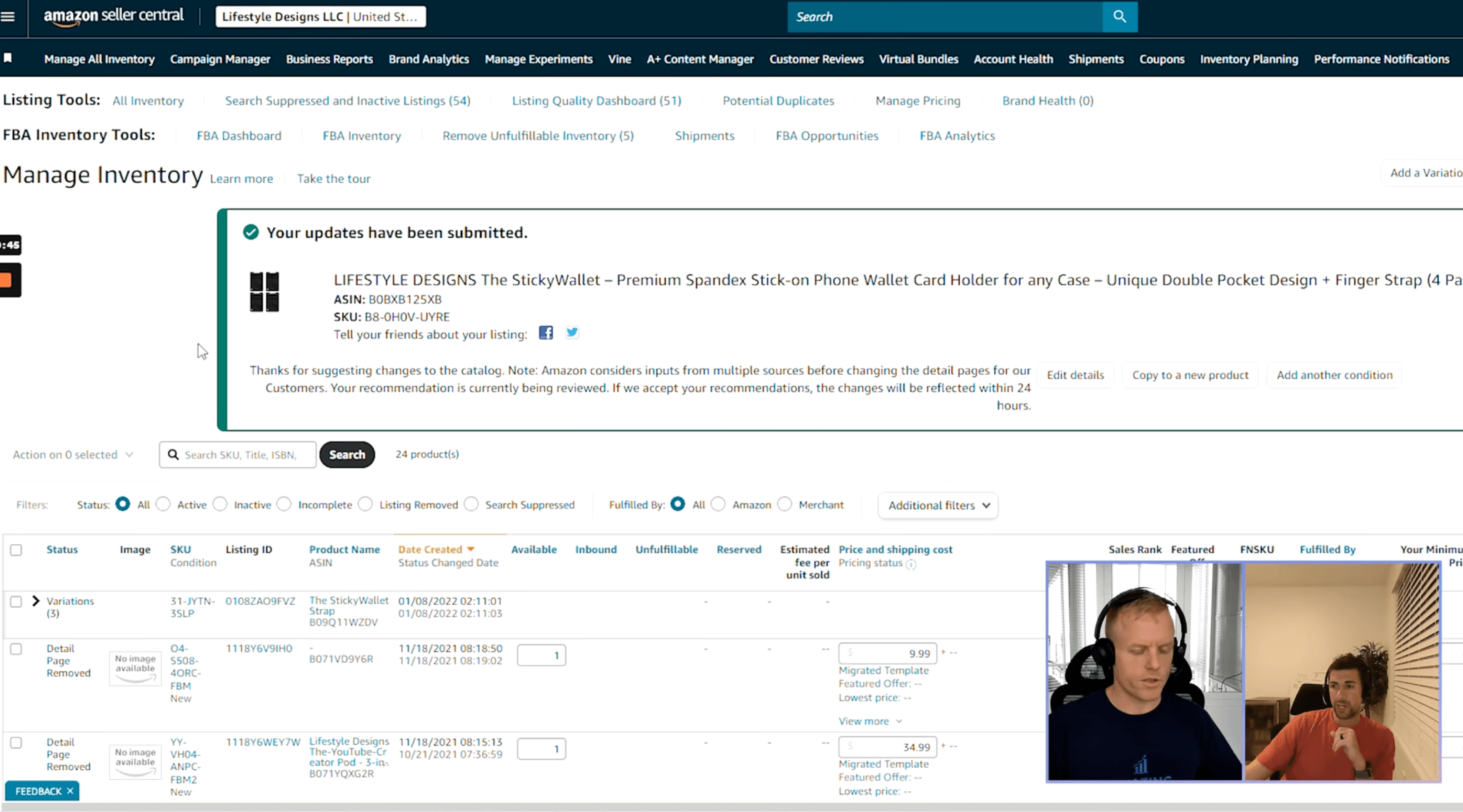Screen dimensions: 1463x812
Task: Select the Inactive status filter
Action: [x=220, y=503]
